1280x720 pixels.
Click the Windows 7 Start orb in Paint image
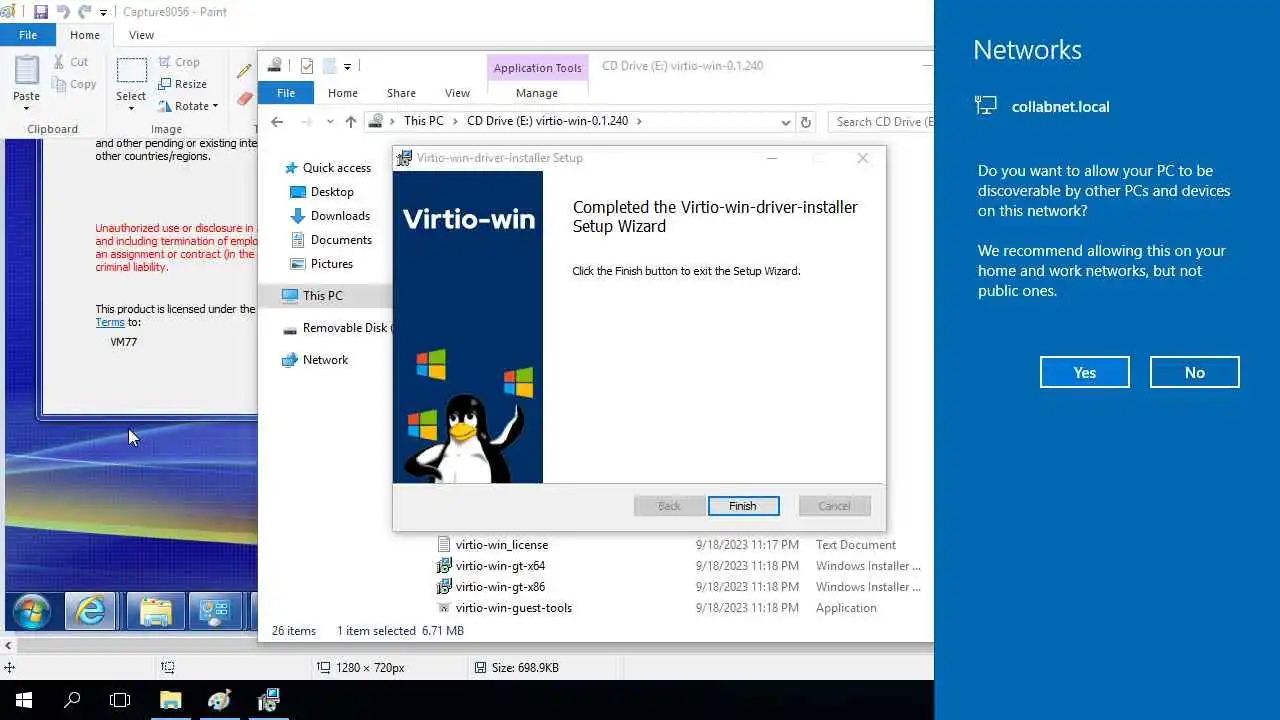click(30, 609)
